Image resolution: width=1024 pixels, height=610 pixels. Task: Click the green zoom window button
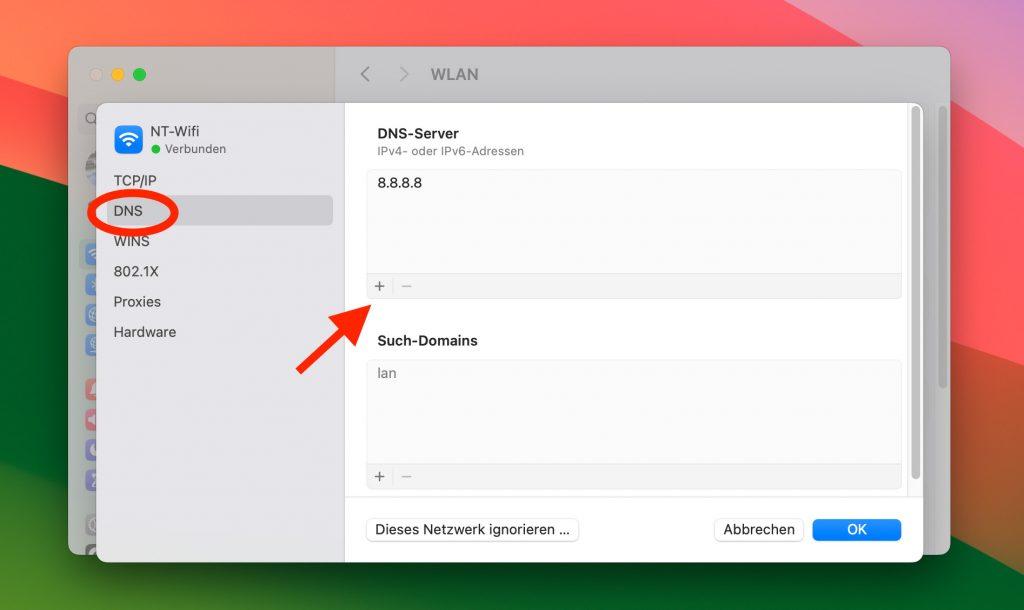coord(139,74)
